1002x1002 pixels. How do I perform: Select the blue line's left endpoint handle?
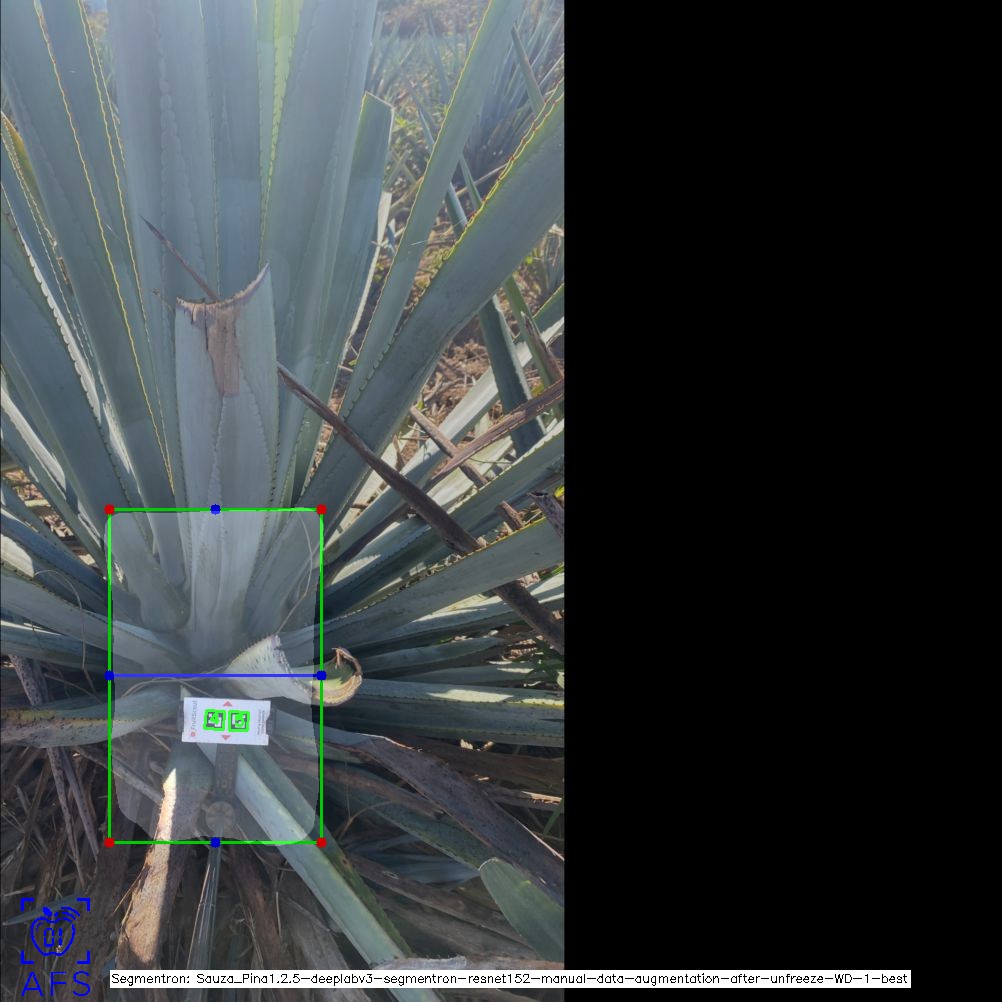(109, 675)
